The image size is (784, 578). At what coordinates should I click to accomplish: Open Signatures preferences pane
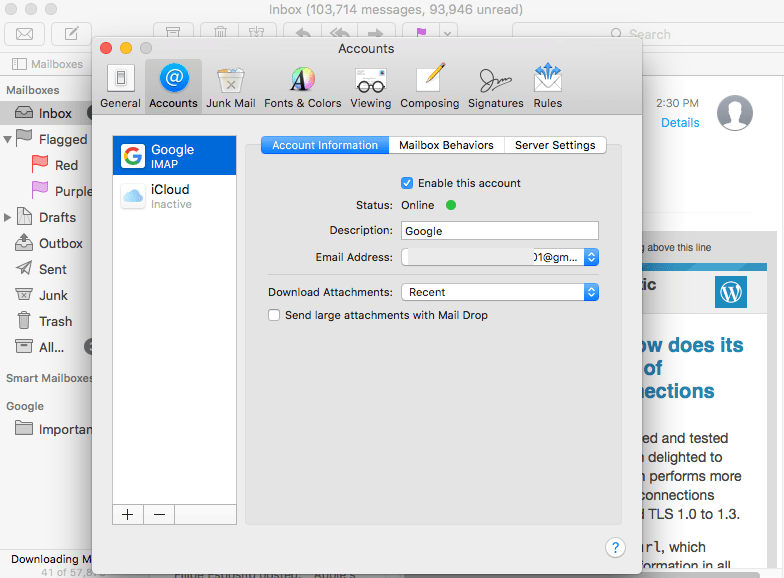point(495,86)
